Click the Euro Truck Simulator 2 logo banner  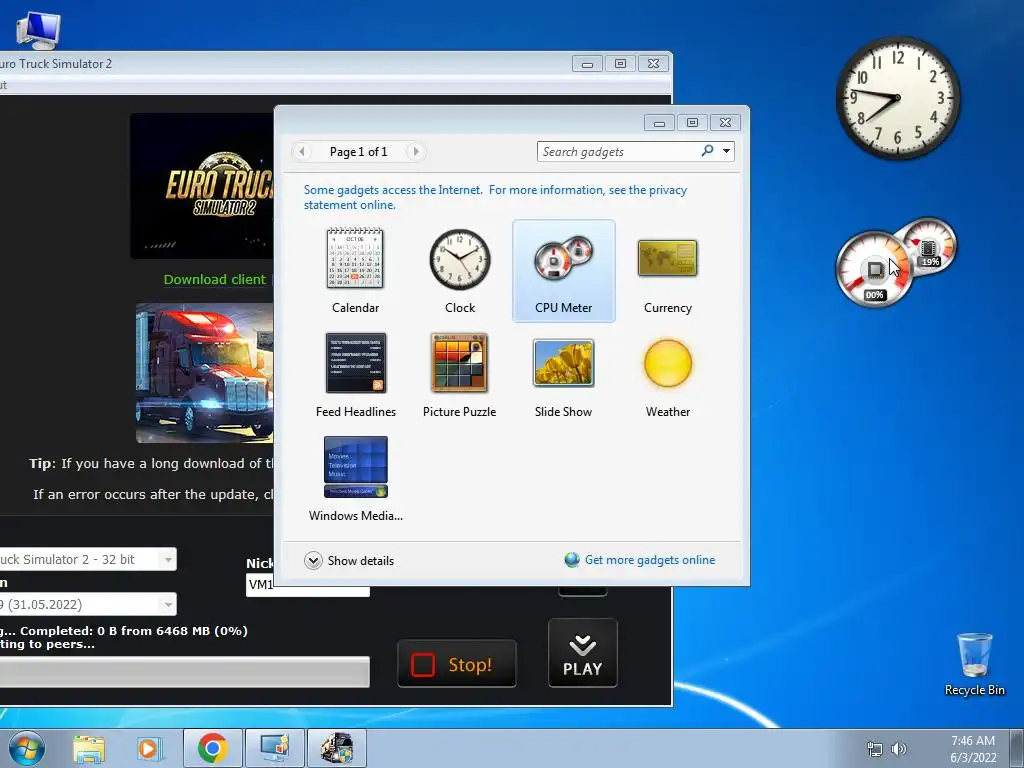[202, 186]
